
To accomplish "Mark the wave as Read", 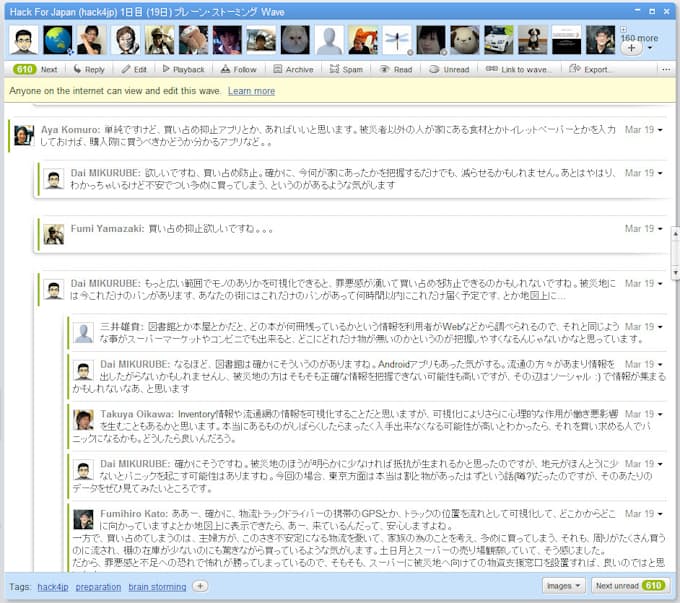I will tap(396, 70).
